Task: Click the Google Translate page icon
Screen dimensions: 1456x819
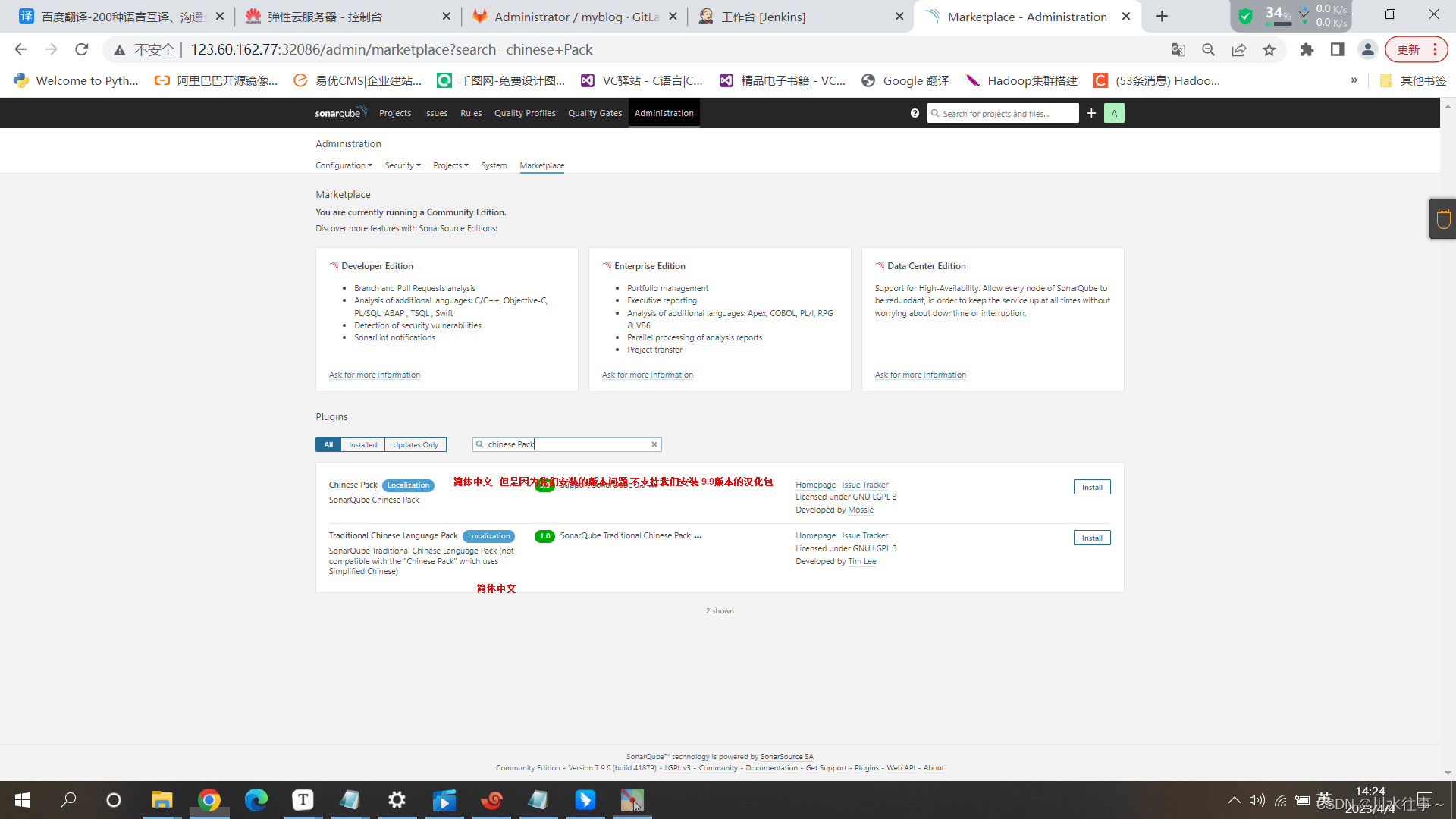Action: coord(1178,50)
